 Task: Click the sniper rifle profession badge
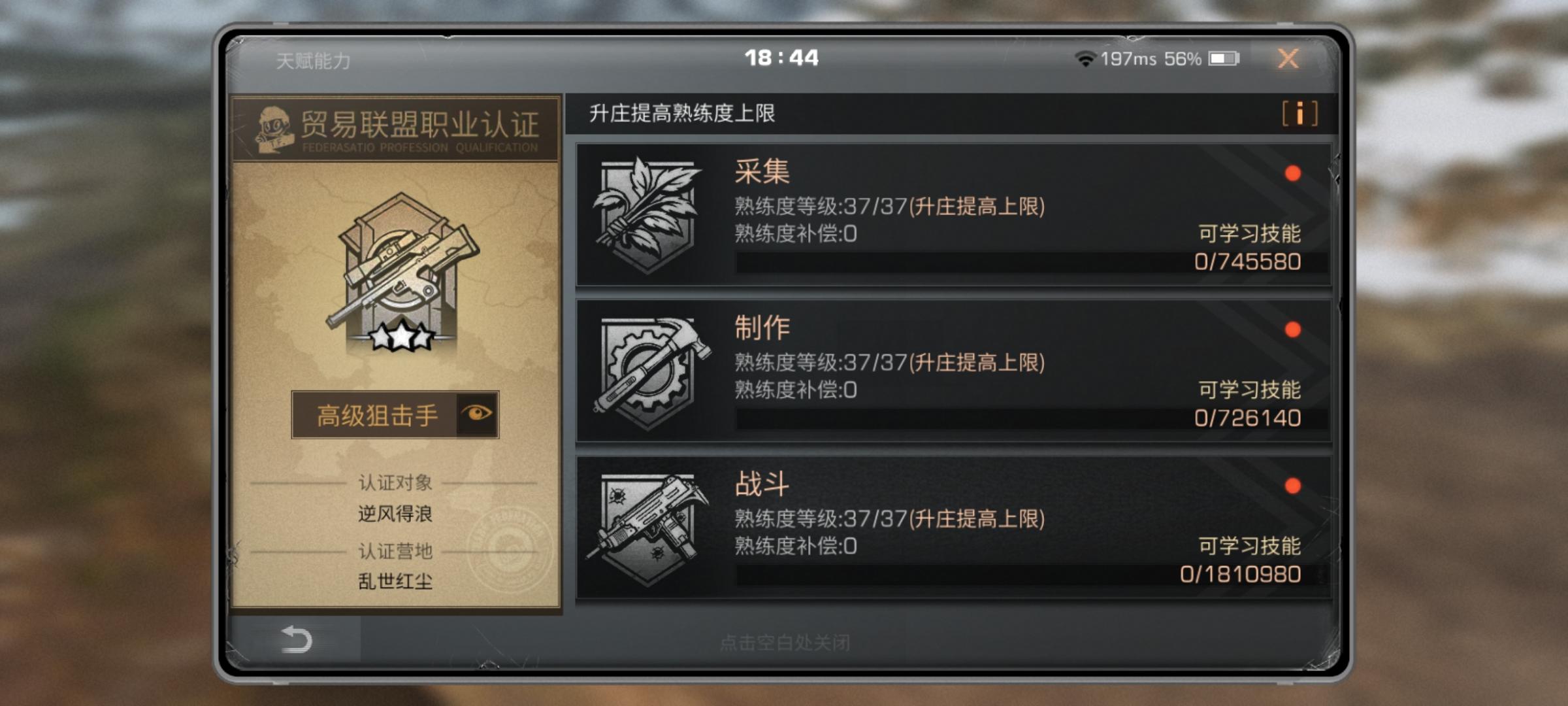[x=402, y=273]
